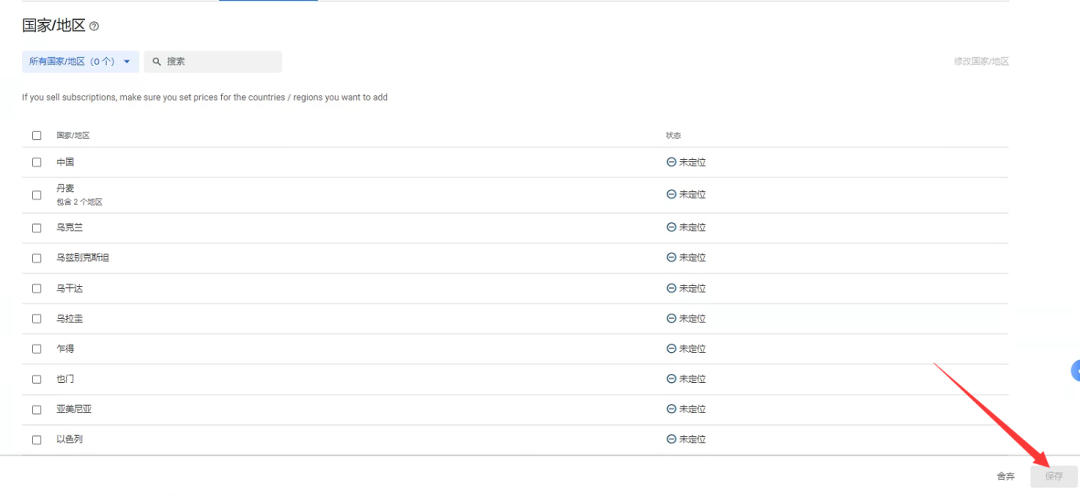Click the status icon in 乌克兰 row
Screen dimensions: 1080x495
pos(671,227)
